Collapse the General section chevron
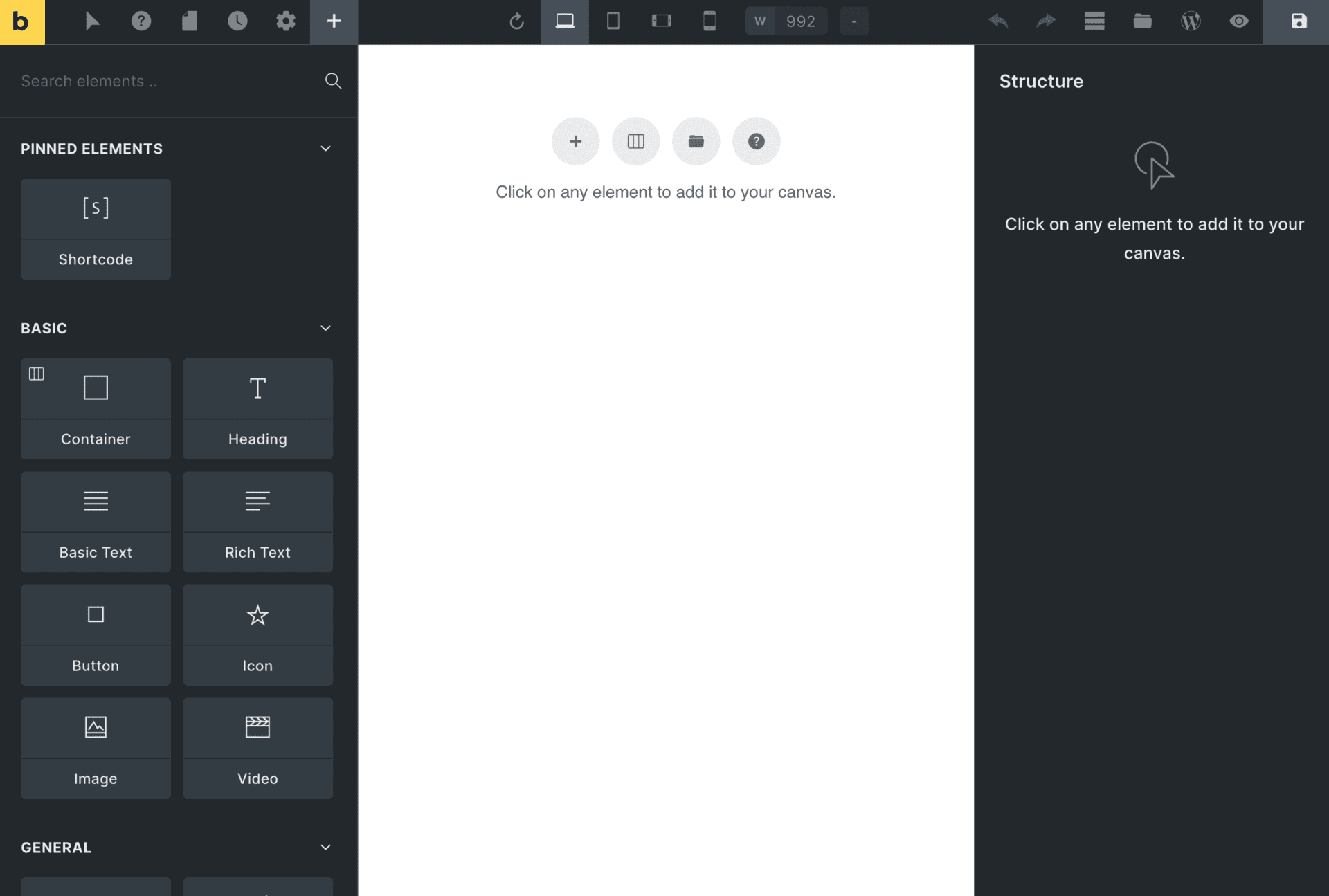1329x896 pixels. [x=325, y=848]
